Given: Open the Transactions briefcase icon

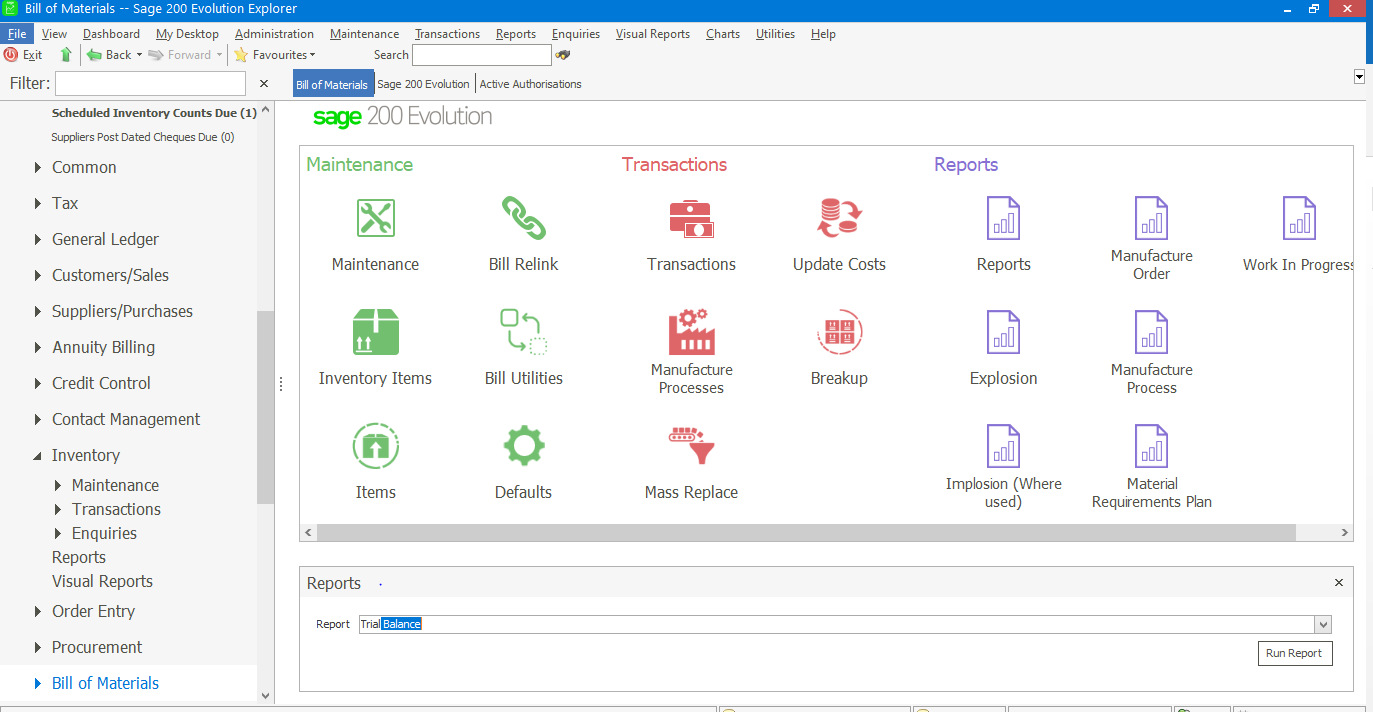Looking at the screenshot, I should 691,218.
